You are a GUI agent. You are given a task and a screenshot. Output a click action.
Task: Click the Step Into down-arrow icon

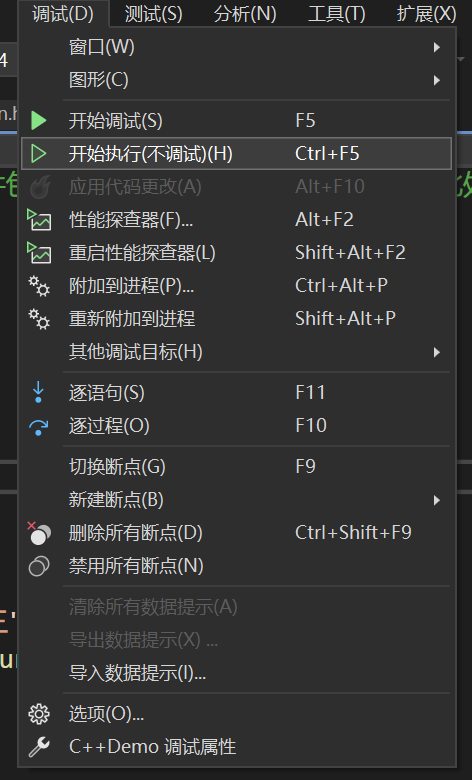38,392
